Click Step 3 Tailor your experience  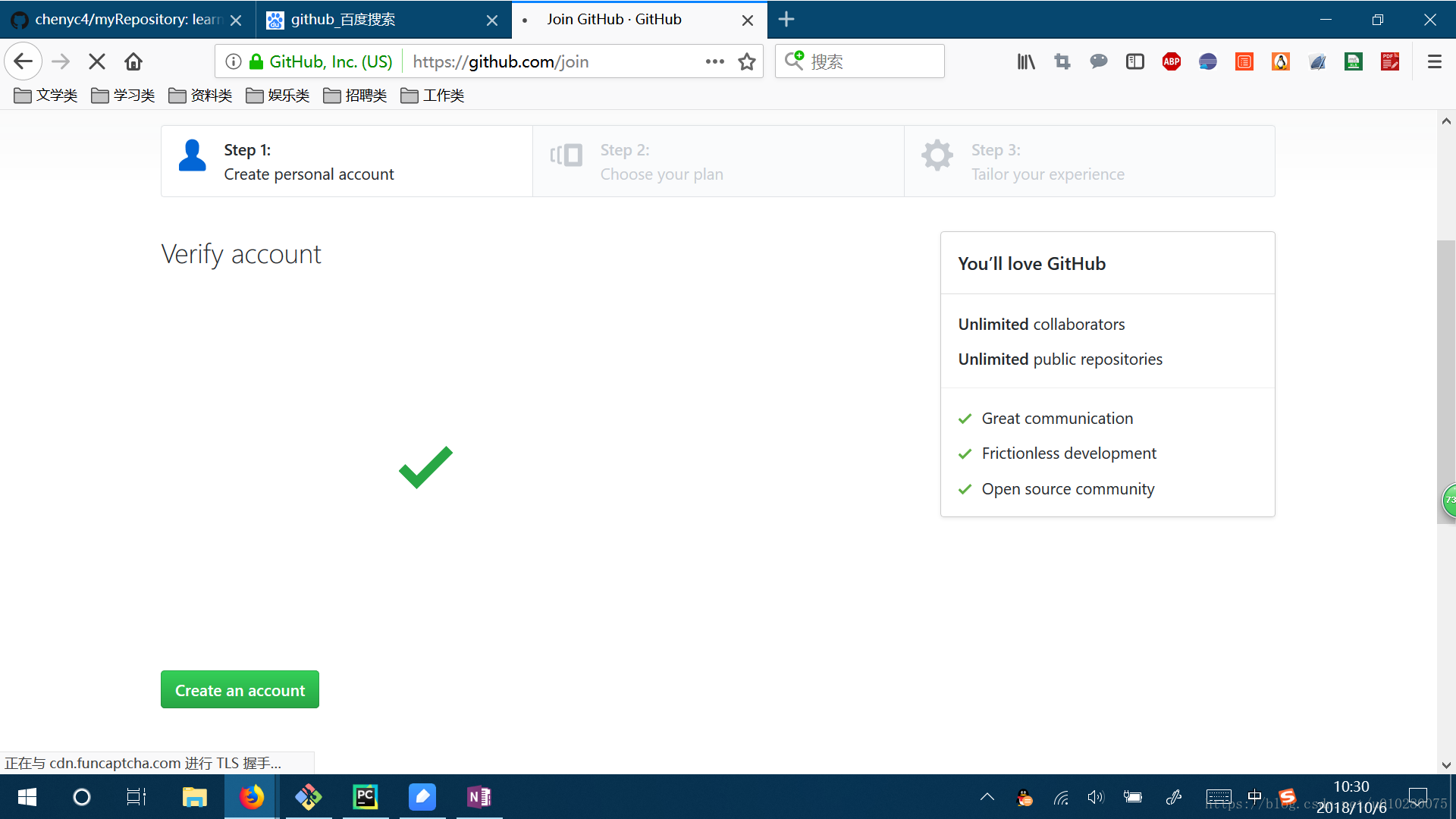click(x=1090, y=161)
